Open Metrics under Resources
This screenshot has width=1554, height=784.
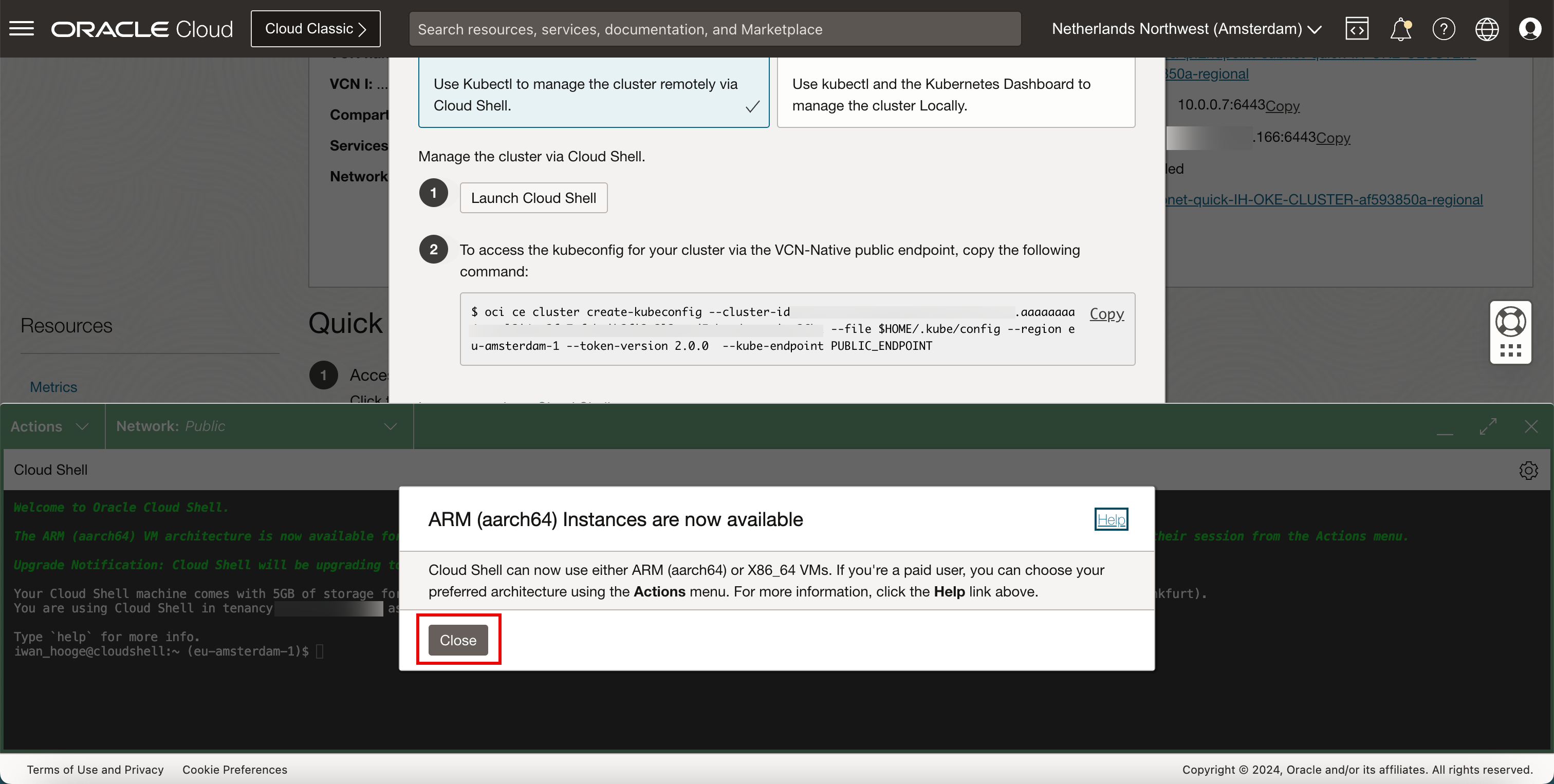(53, 387)
